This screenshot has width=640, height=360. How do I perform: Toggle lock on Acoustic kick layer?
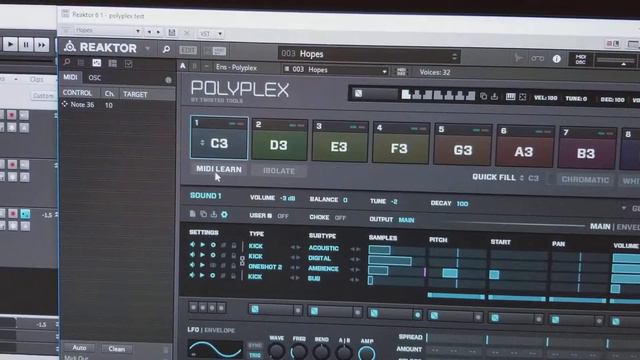[x=234, y=245]
